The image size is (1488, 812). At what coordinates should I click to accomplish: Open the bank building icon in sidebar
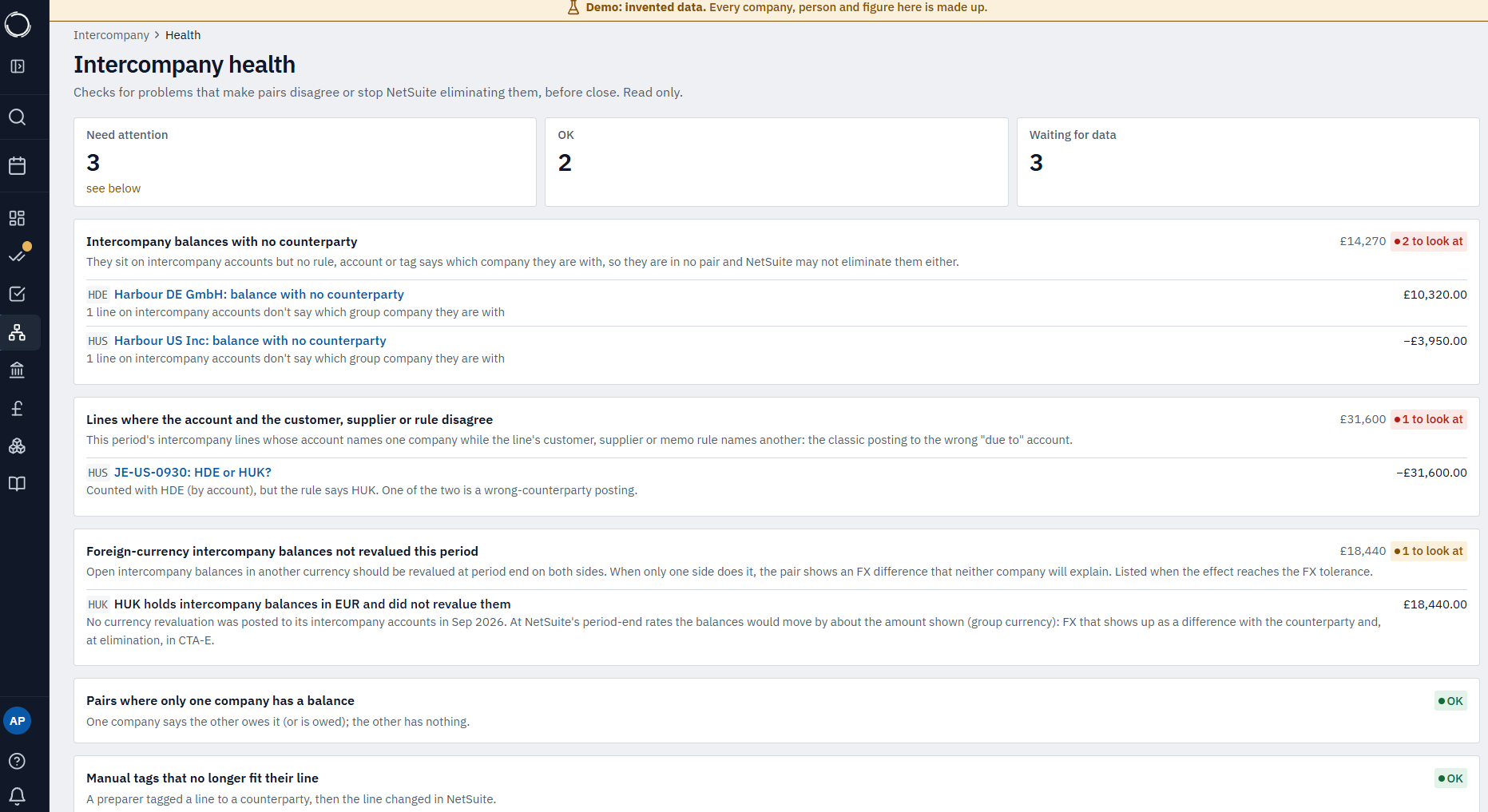18,370
